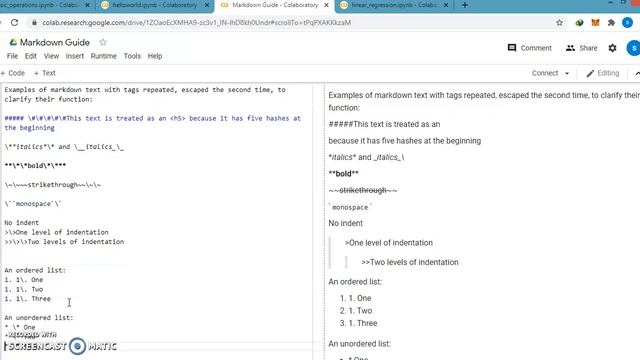The width and height of the screenshot is (640, 360).
Task: Star the Markdown Guide notebook
Action: point(103,42)
